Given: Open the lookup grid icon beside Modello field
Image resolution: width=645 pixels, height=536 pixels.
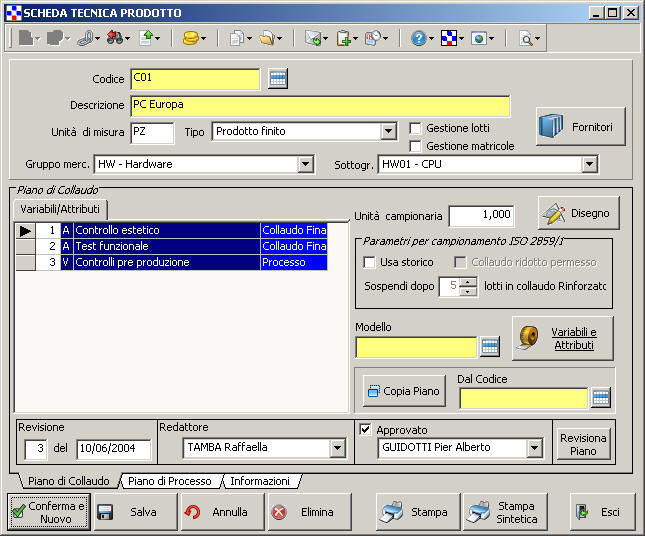Looking at the screenshot, I should click(490, 347).
